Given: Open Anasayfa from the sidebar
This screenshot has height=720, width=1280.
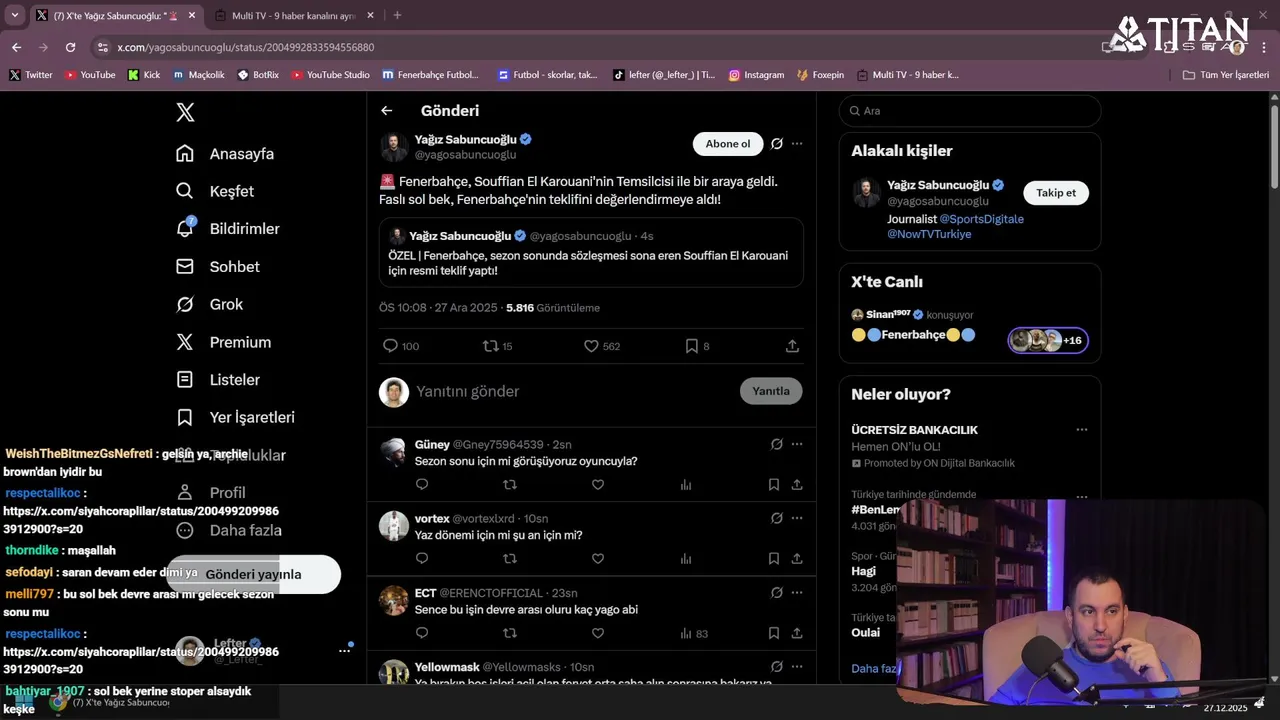Looking at the screenshot, I should [x=225, y=154].
